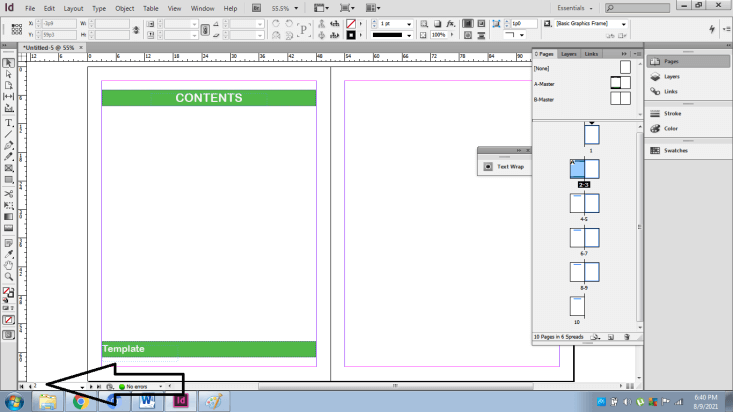The height and width of the screenshot is (412, 733).
Task: Open the stroke style dropdown
Action: point(409,35)
